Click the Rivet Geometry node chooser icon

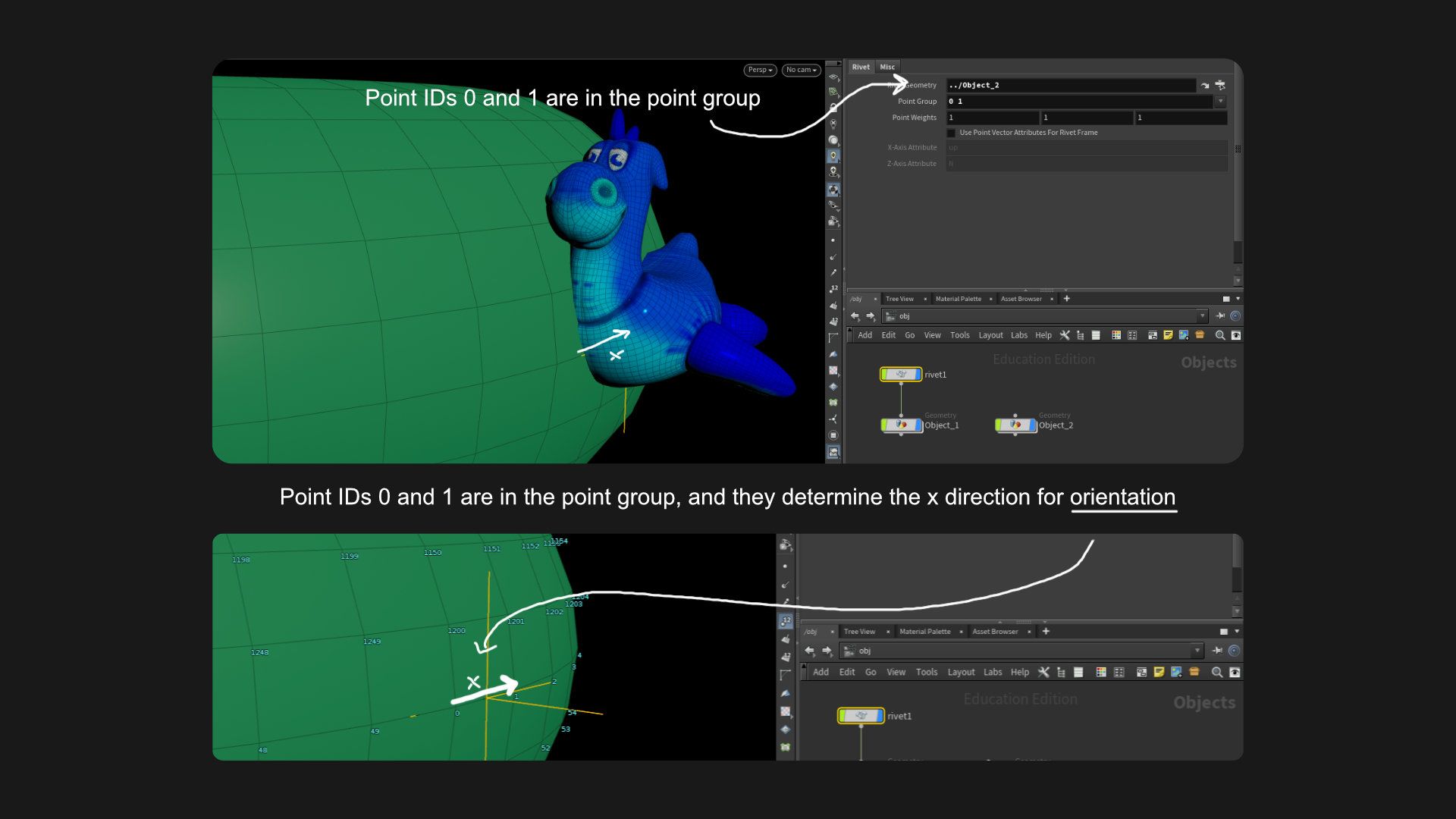(1220, 85)
